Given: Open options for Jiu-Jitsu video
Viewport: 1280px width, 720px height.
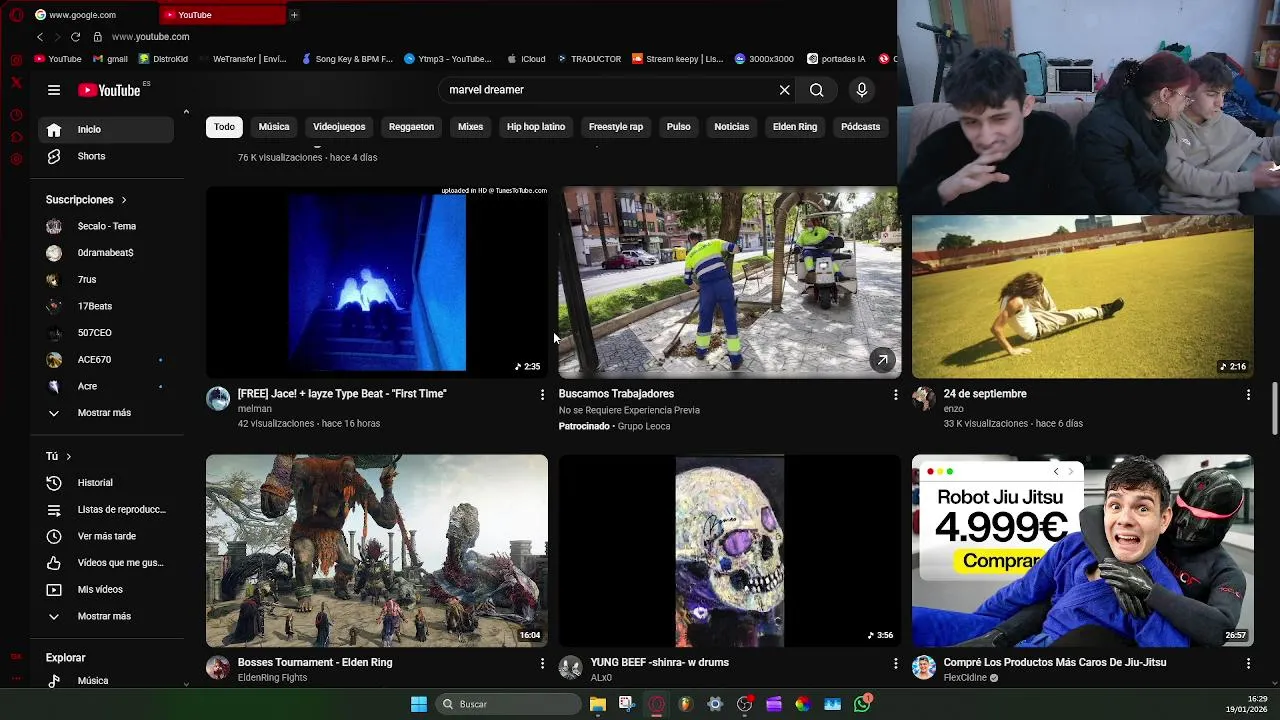Looking at the screenshot, I should 1248,664.
